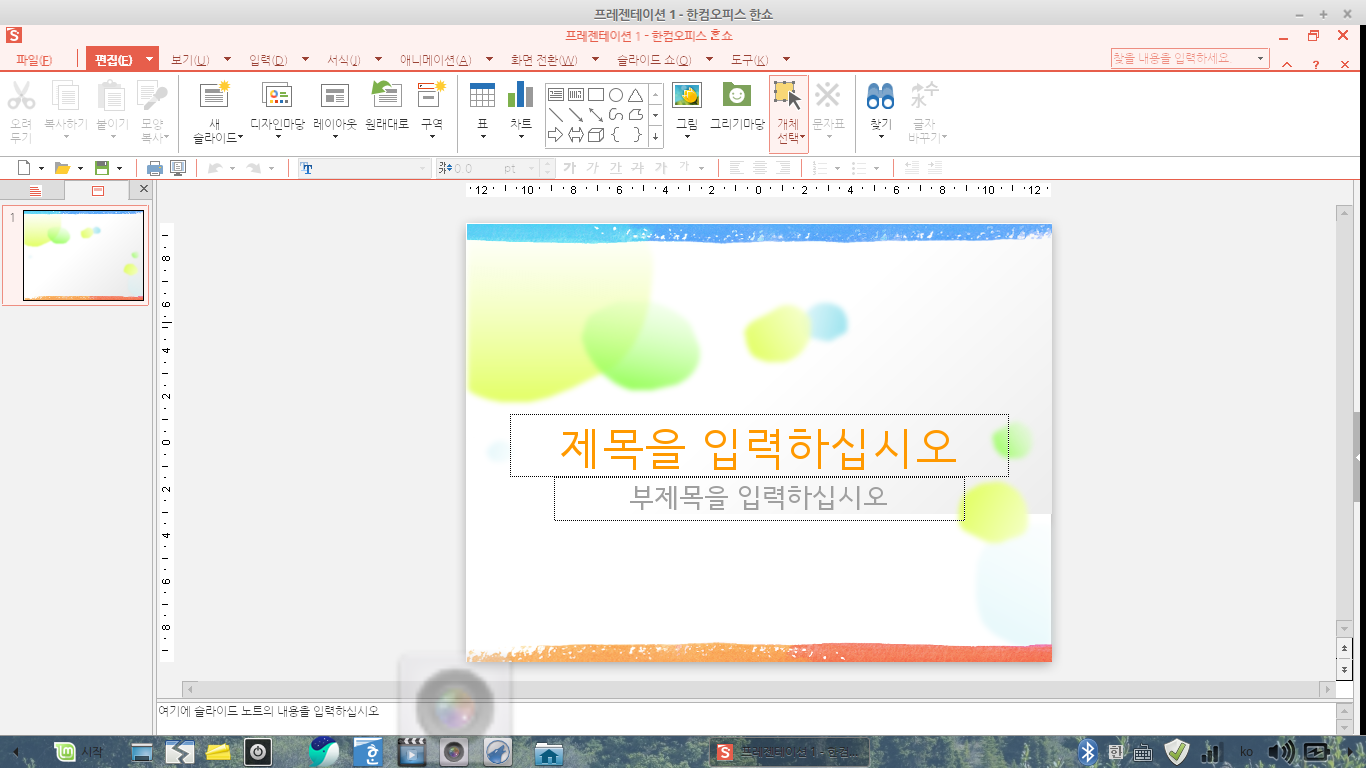
Task: Expand the 보기 menu dropdown arrow
Action: click(227, 59)
